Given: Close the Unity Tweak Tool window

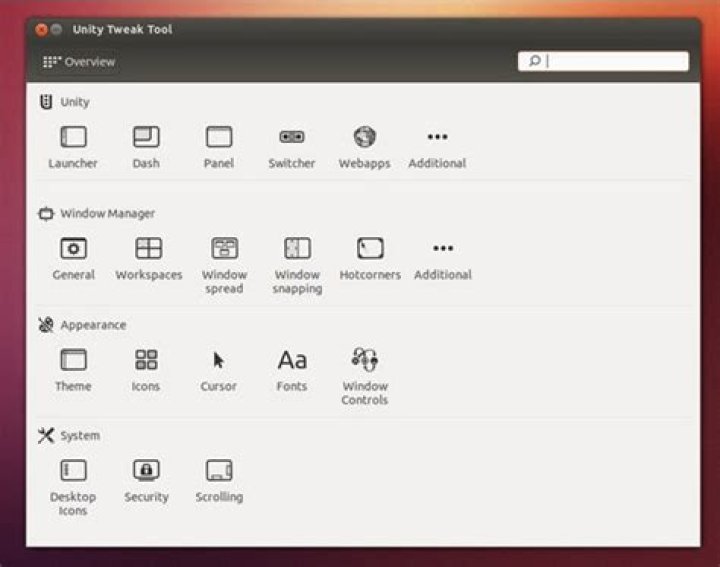Looking at the screenshot, I should [x=41, y=30].
